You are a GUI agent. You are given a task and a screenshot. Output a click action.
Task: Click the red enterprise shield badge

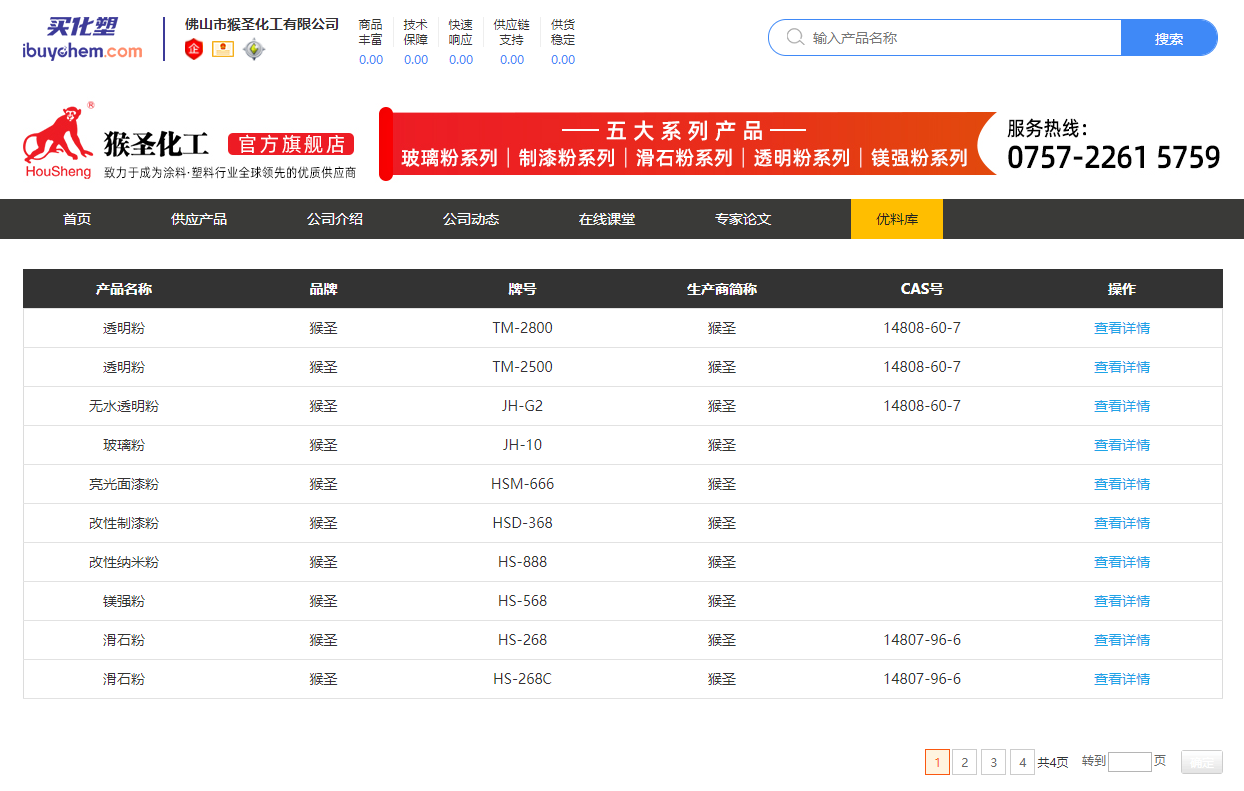[x=194, y=49]
